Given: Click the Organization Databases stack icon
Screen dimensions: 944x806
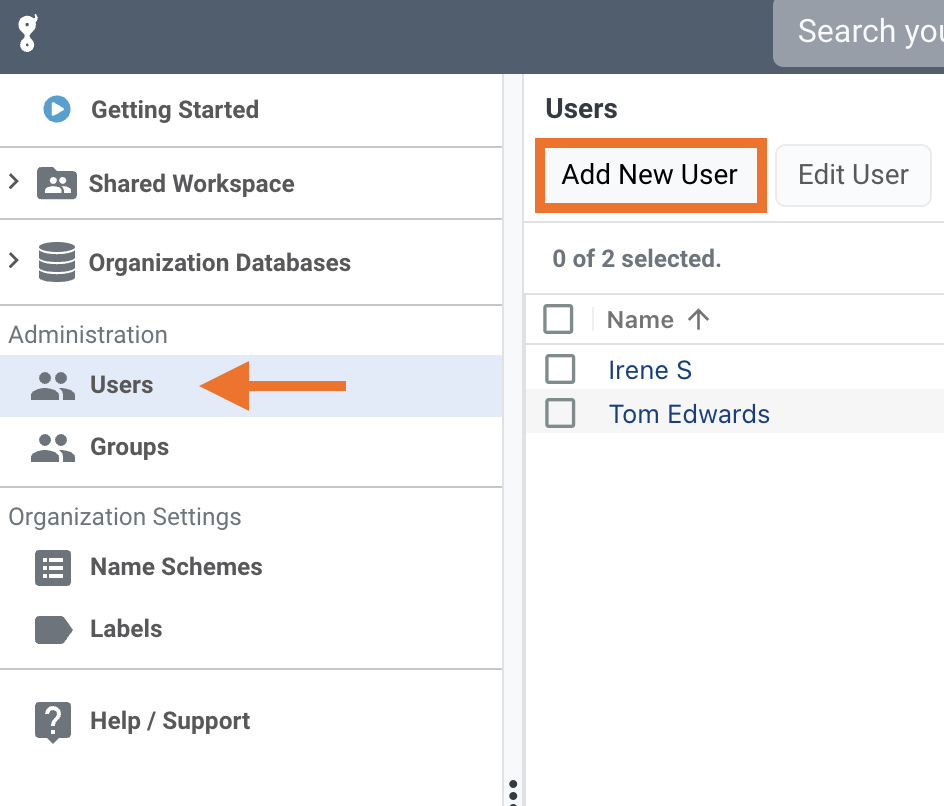Looking at the screenshot, I should (57, 263).
